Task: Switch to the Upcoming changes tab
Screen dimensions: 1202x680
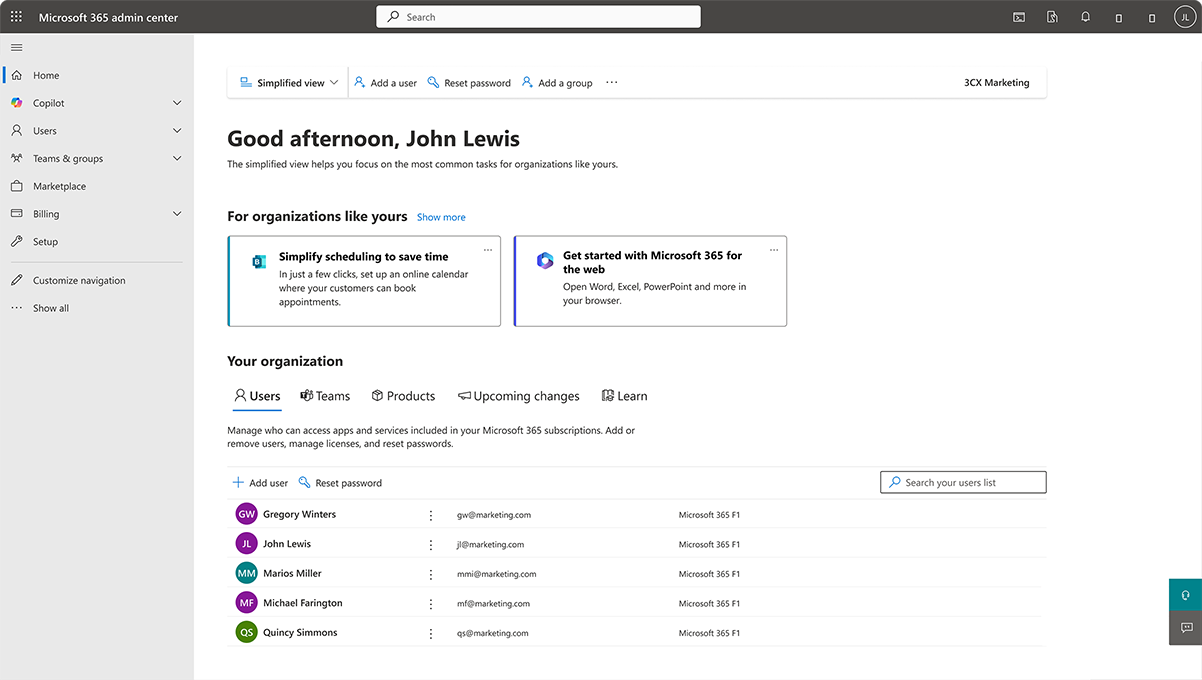Action: pos(518,396)
